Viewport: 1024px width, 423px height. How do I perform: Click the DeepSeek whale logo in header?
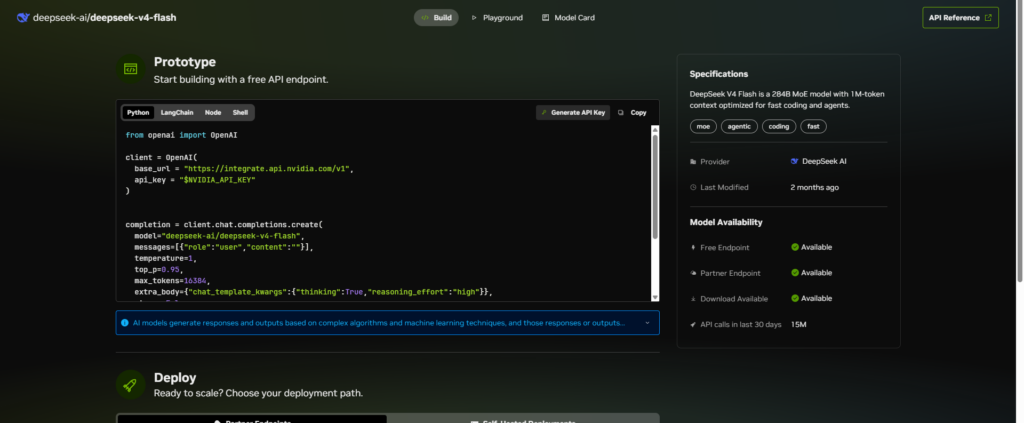click(24, 18)
